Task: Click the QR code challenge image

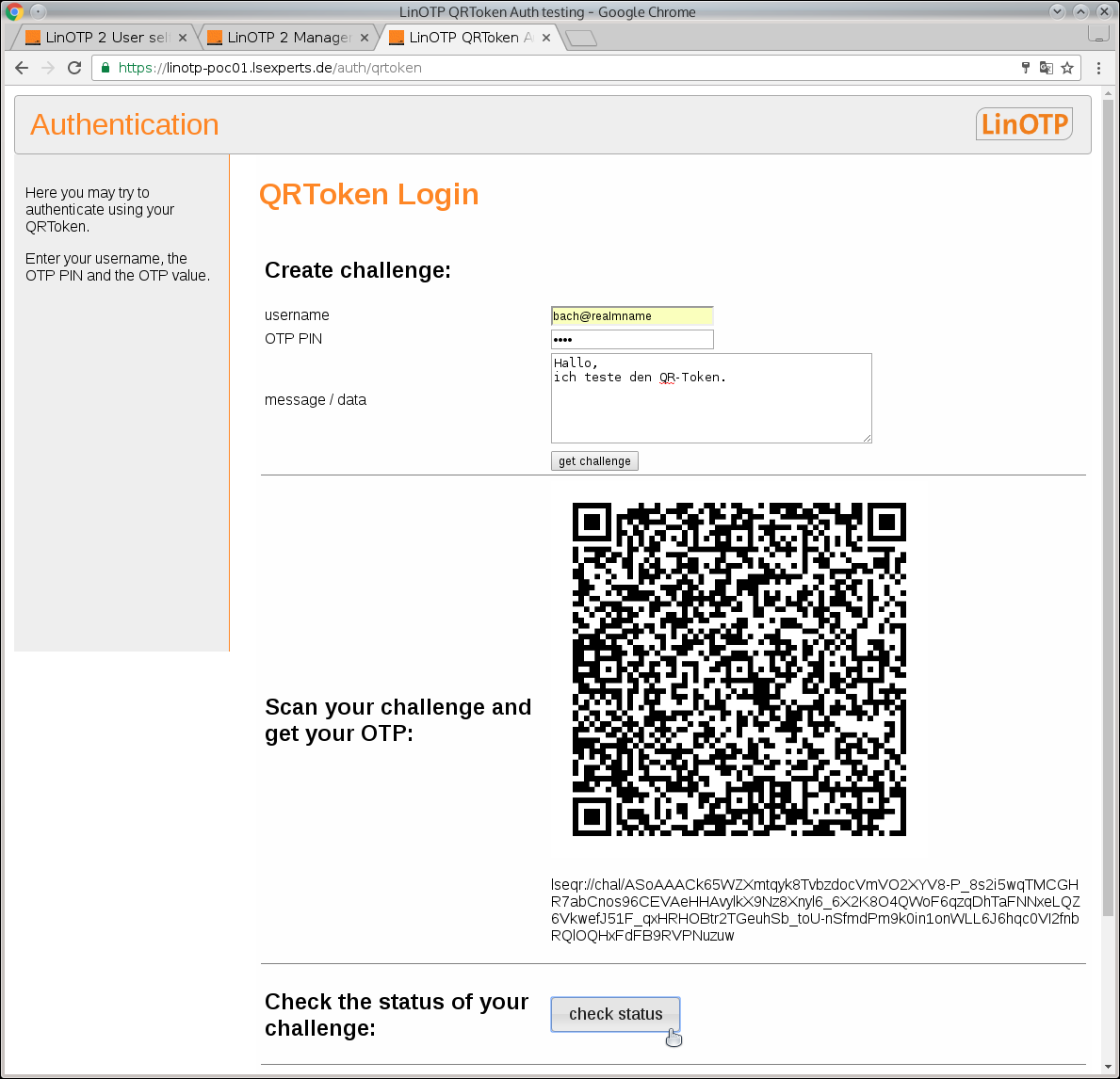Action: (x=739, y=668)
